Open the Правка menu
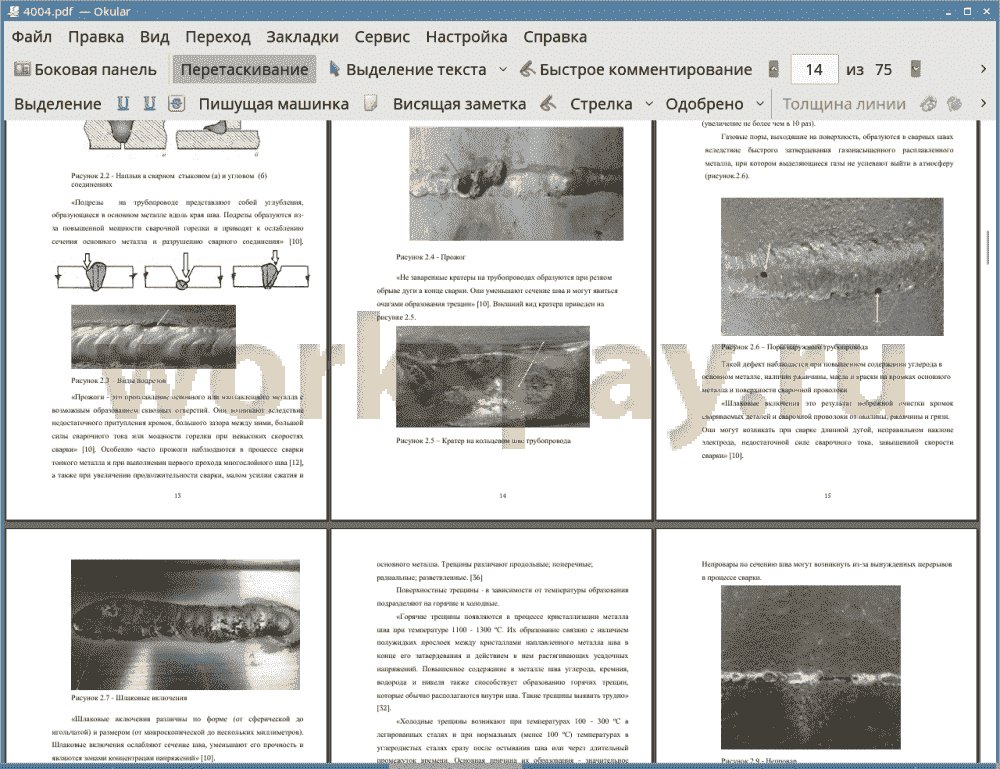This screenshot has height=769, width=1000. point(96,37)
